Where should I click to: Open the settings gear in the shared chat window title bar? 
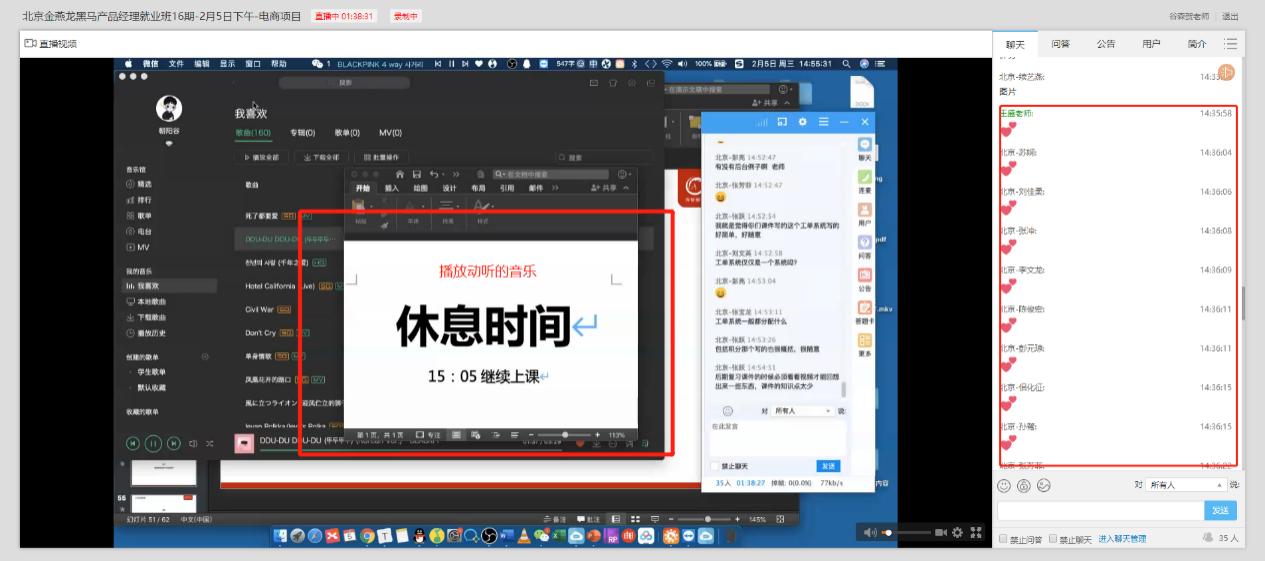click(802, 121)
